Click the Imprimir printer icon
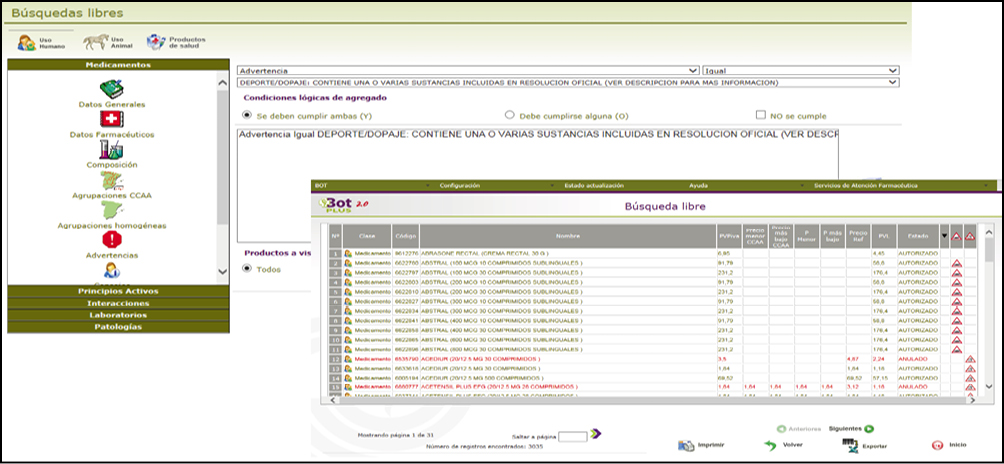This screenshot has height=464, width=1004. [686, 445]
